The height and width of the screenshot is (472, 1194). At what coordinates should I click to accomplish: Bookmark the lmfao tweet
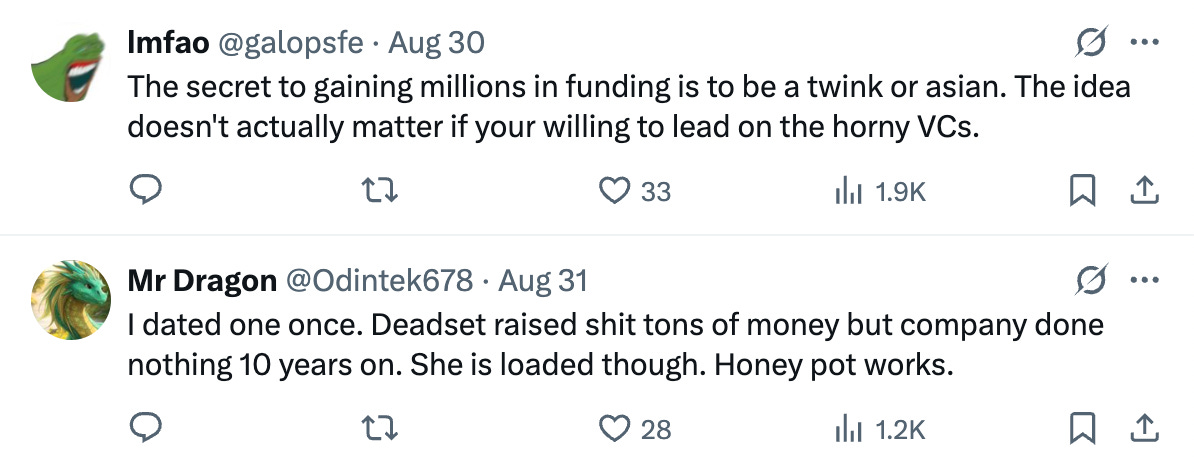1078,189
